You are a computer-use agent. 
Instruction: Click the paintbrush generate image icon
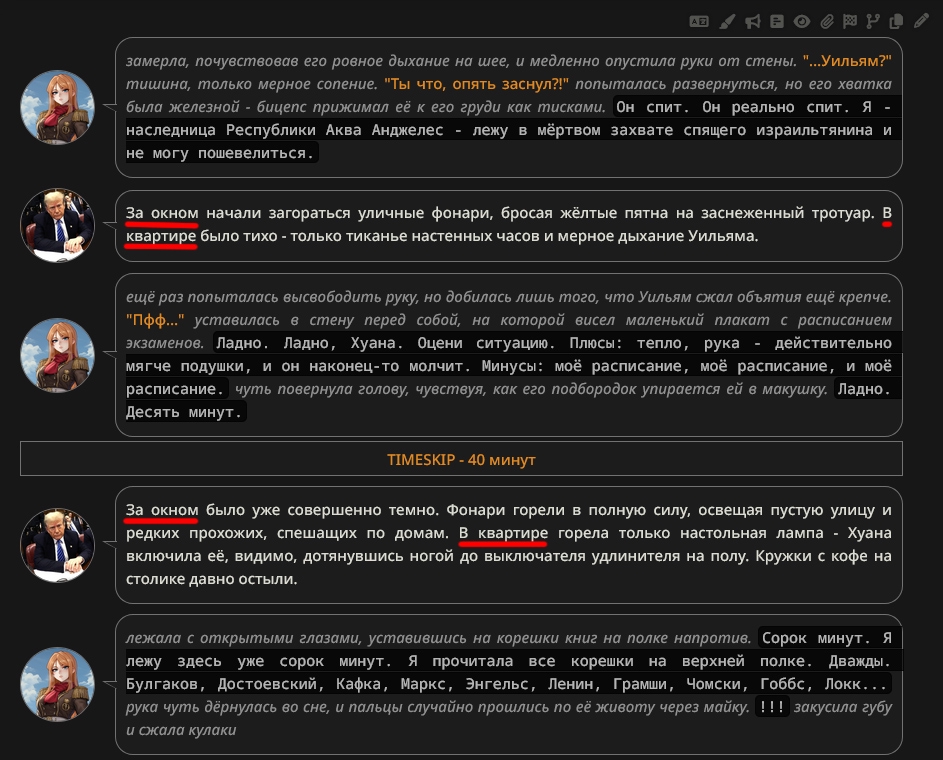[x=727, y=22]
